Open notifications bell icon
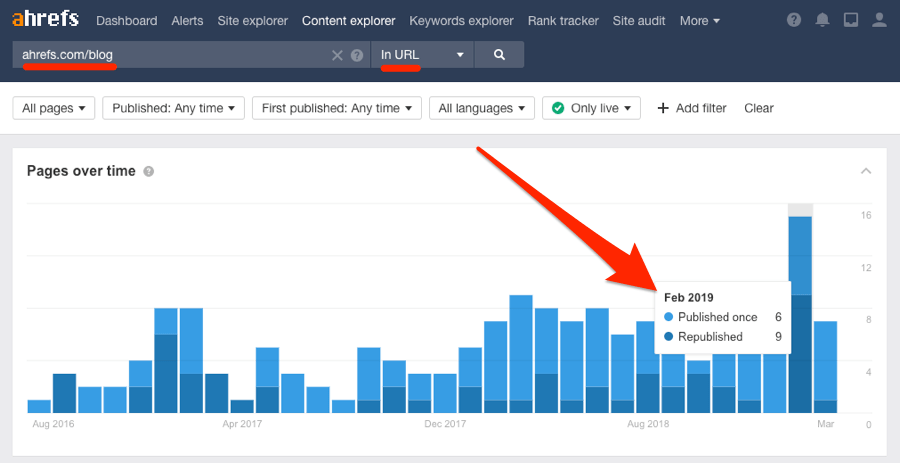The width and height of the screenshot is (900, 463). pos(823,21)
